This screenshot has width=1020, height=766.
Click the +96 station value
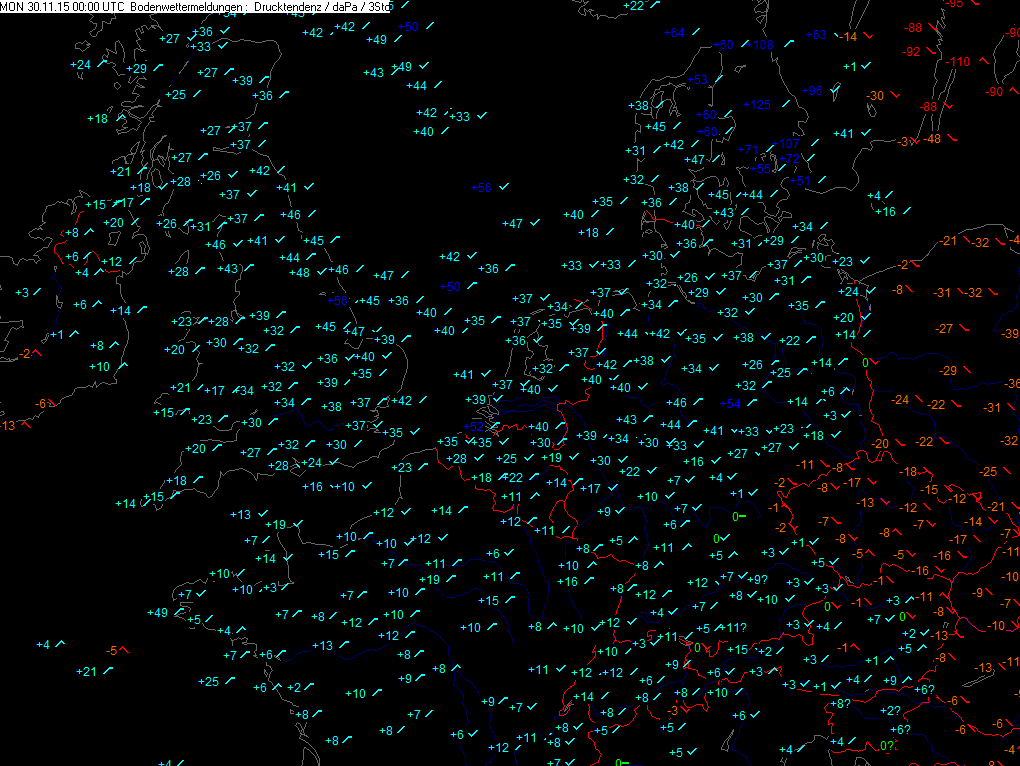coord(812,91)
